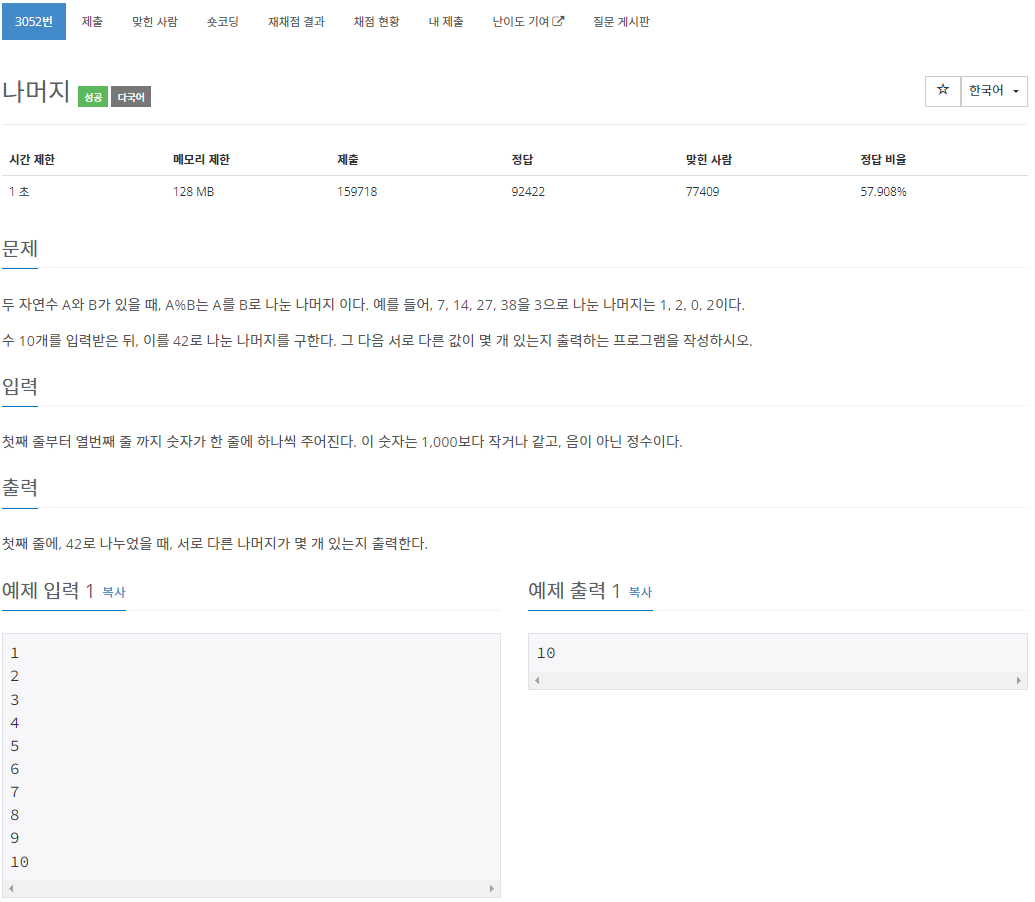This screenshot has width=1035, height=902.
Task: Click the 시간 제한 column header
Action: (32, 160)
